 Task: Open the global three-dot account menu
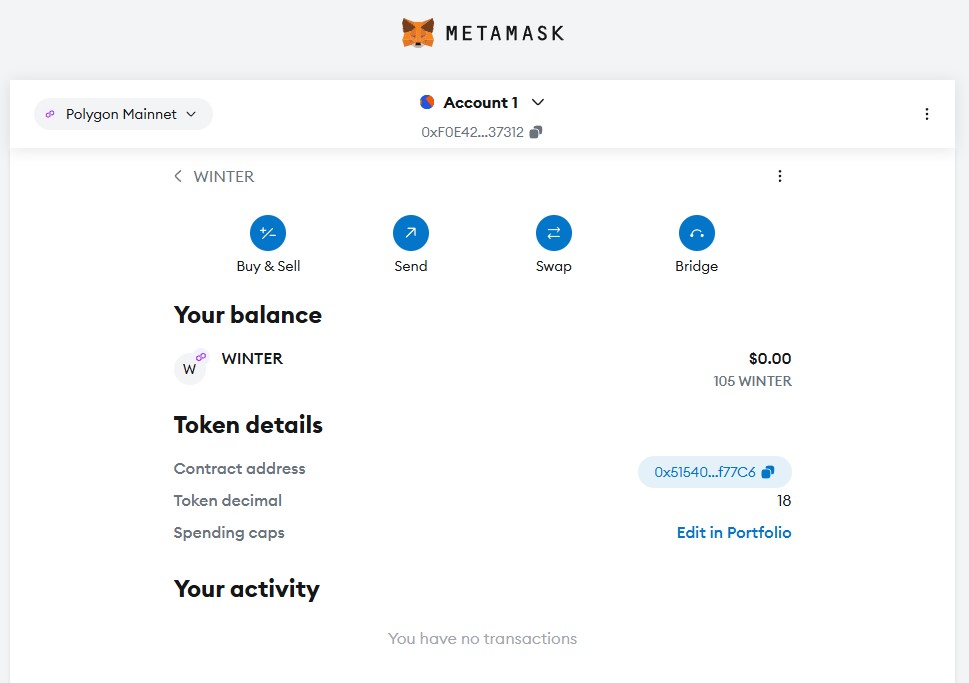927,114
